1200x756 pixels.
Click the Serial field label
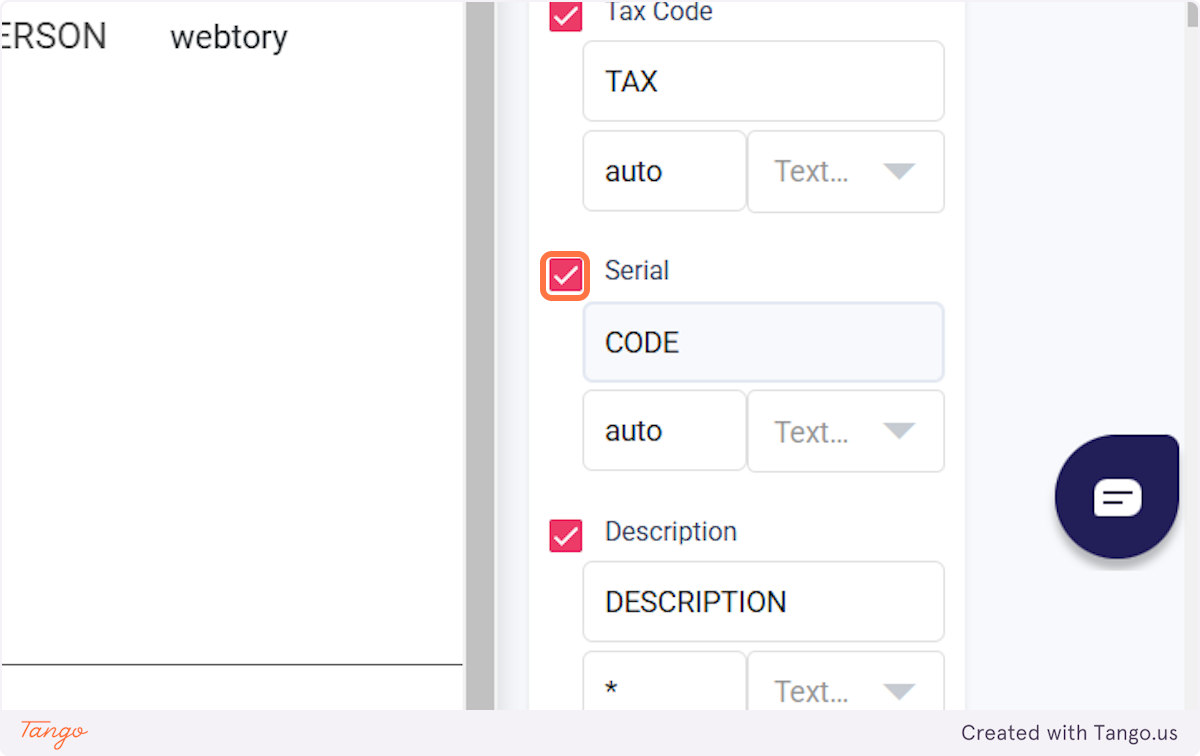(x=637, y=270)
